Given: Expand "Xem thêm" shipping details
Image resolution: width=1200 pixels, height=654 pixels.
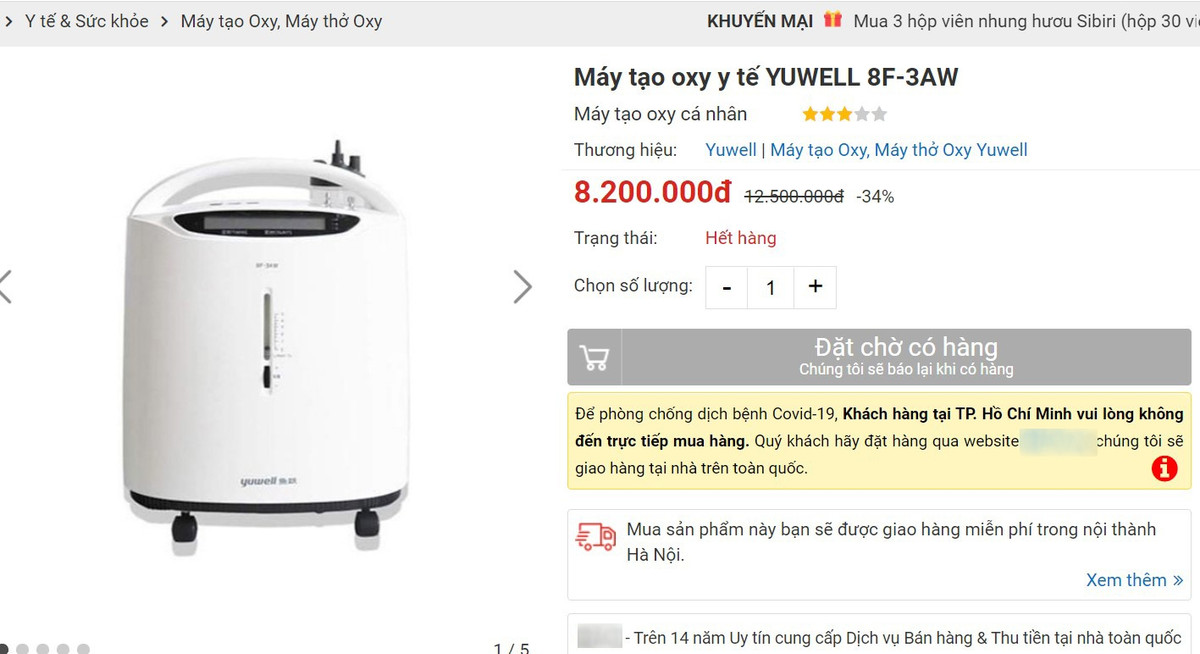Looking at the screenshot, I should point(1134,580).
